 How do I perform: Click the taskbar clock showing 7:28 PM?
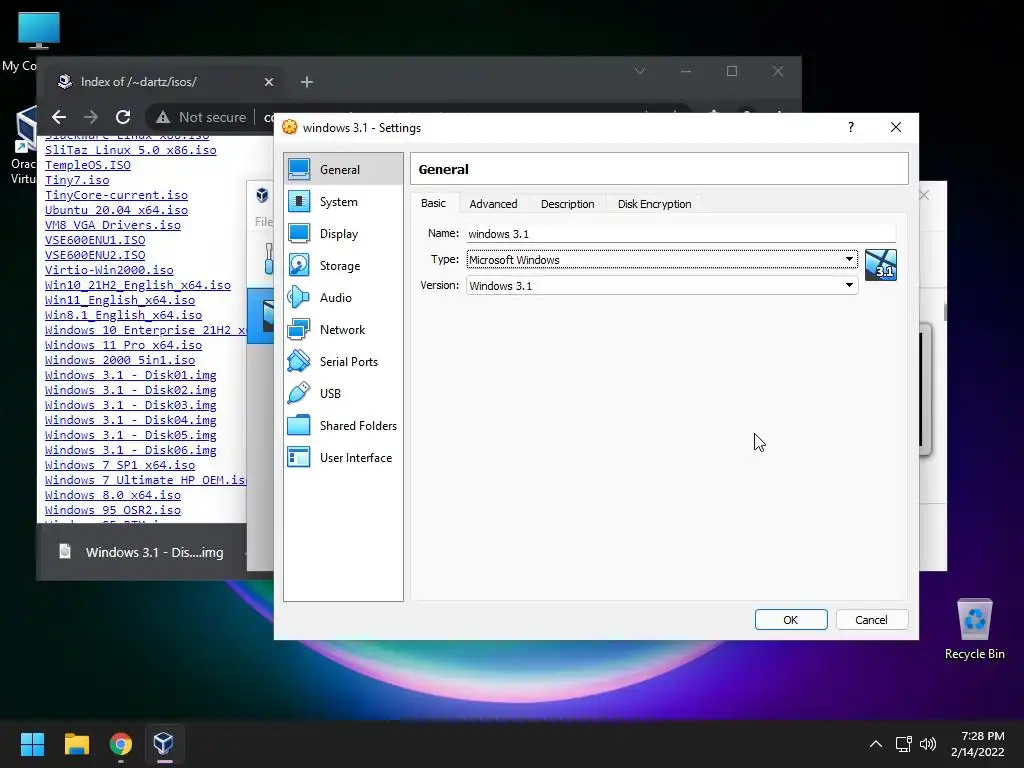click(977, 744)
